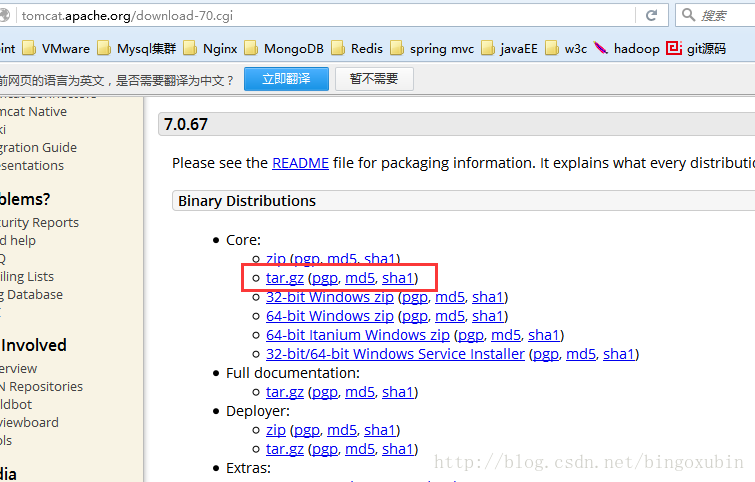Screen dimensions: 755x482
Task: Open the w3c bookmark folder
Action: (x=566, y=49)
